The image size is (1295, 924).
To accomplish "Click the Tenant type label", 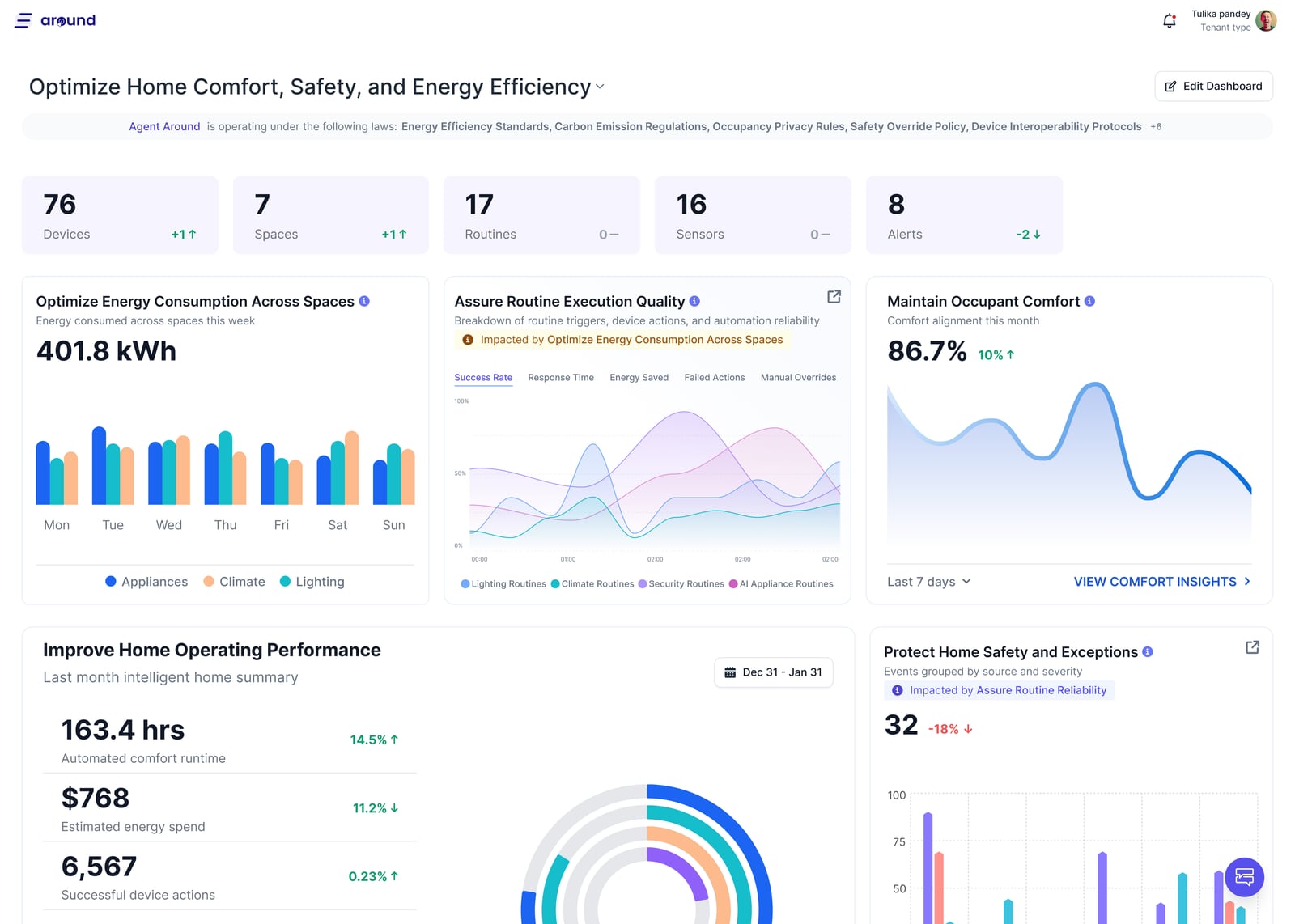I will (x=1225, y=28).
